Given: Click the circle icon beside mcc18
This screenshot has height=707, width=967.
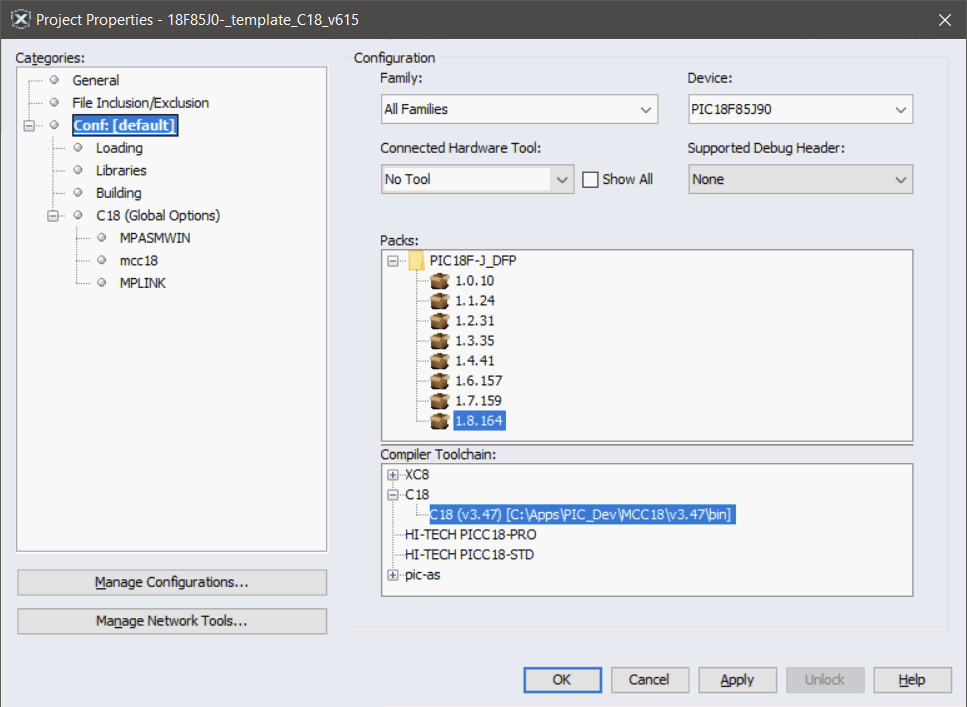Looking at the screenshot, I should (101, 260).
